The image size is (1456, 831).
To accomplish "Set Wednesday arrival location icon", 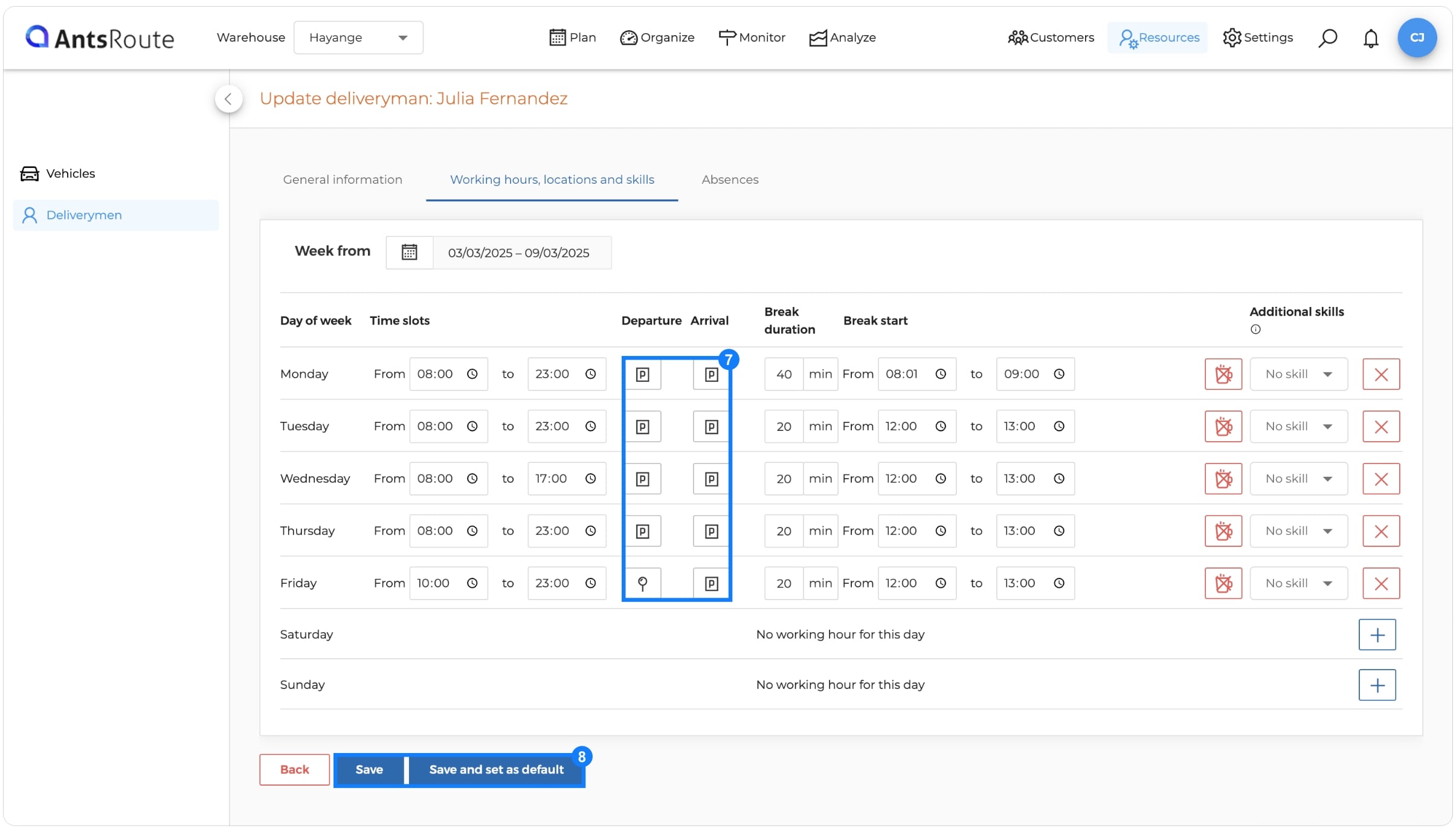I will coord(712,479).
